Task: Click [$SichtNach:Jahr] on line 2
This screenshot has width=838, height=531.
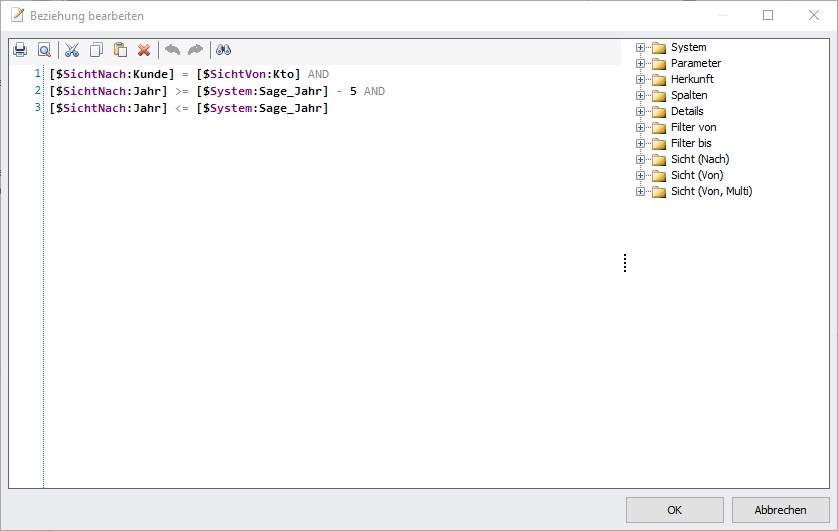Action: 108,91
